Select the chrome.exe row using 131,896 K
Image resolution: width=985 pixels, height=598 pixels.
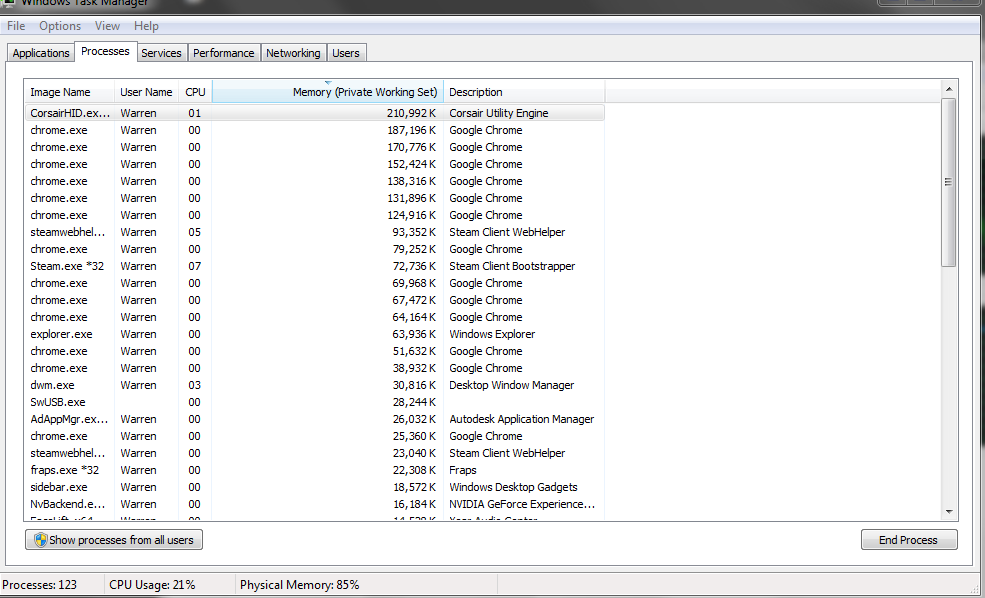[x=315, y=198]
